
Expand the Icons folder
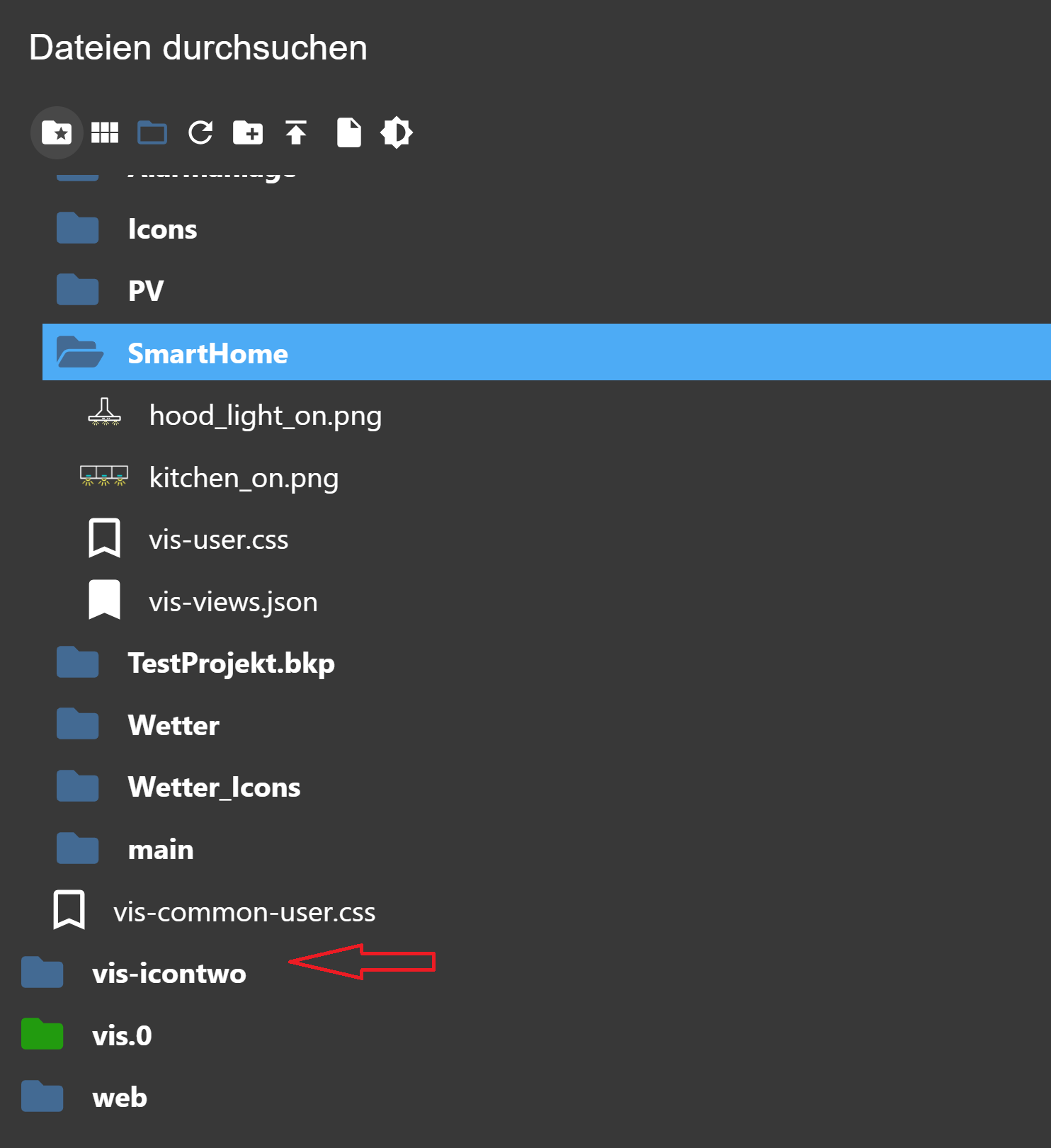(x=78, y=229)
